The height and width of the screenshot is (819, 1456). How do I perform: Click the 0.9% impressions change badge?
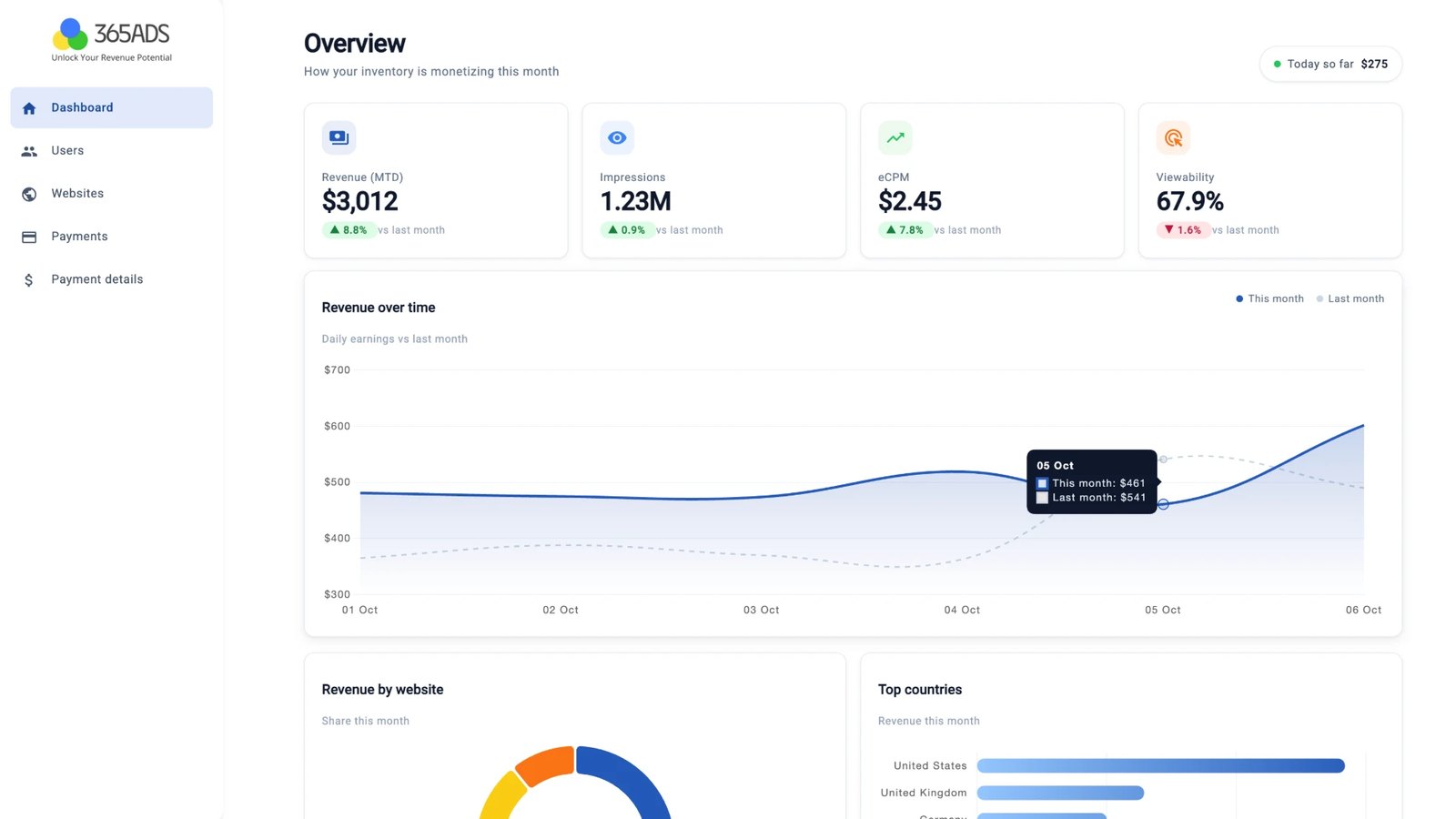pos(628,230)
